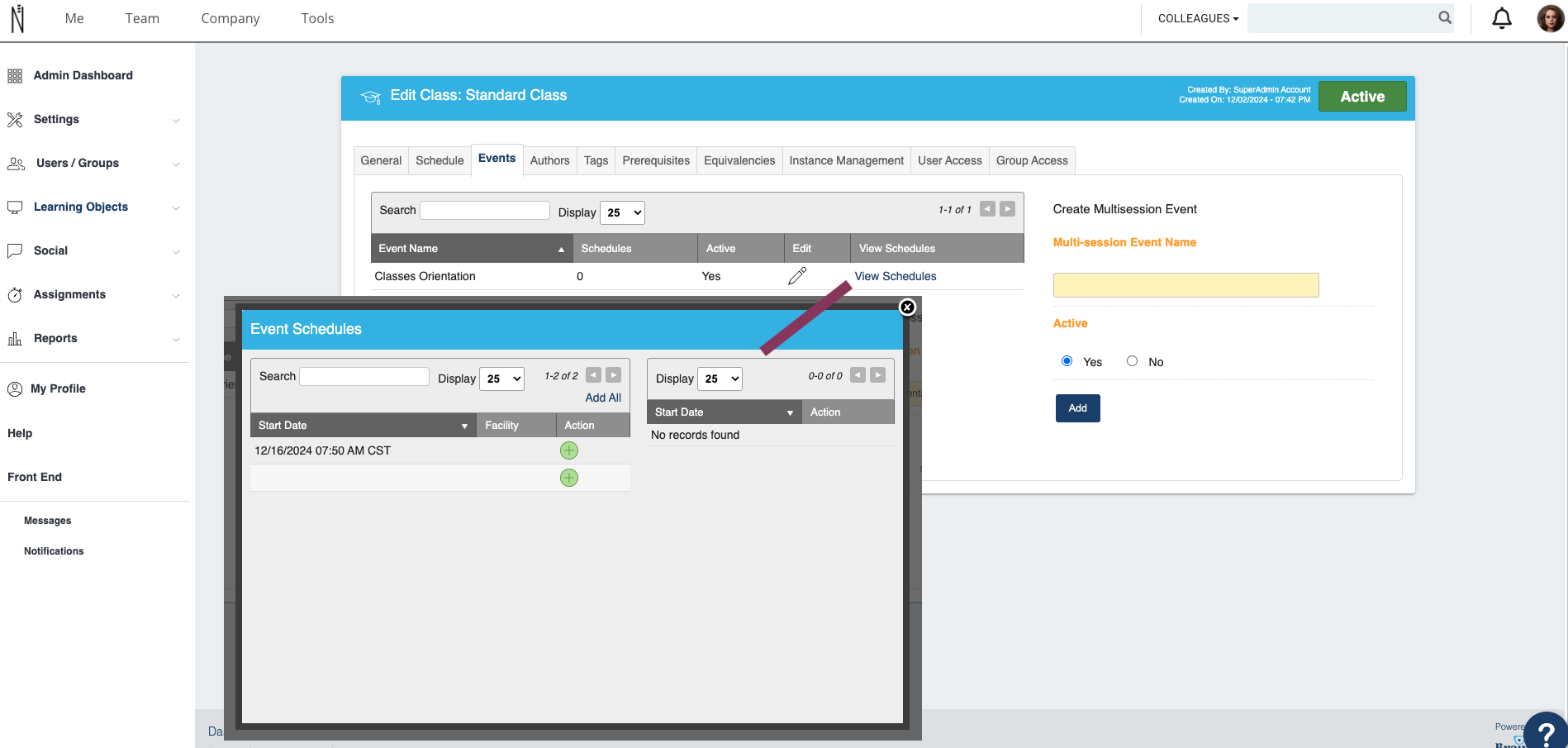
Task: Open user profile avatar
Action: click(x=1550, y=18)
